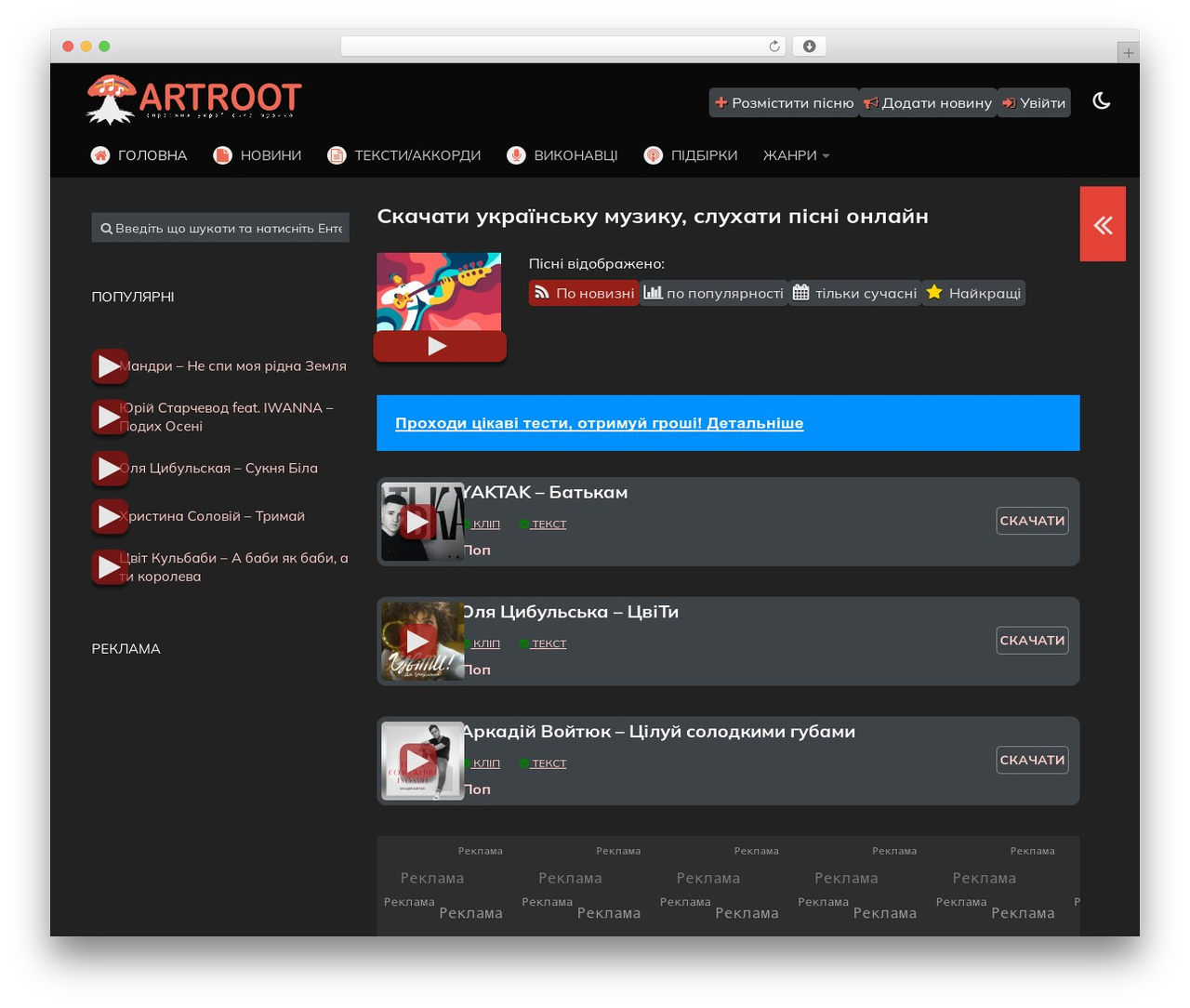Sort songs по популярності

(714, 293)
